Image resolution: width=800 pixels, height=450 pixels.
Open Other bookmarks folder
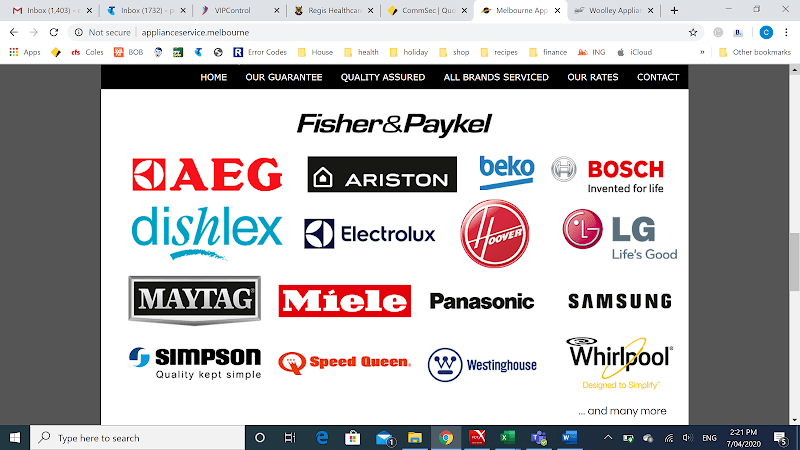pos(755,52)
